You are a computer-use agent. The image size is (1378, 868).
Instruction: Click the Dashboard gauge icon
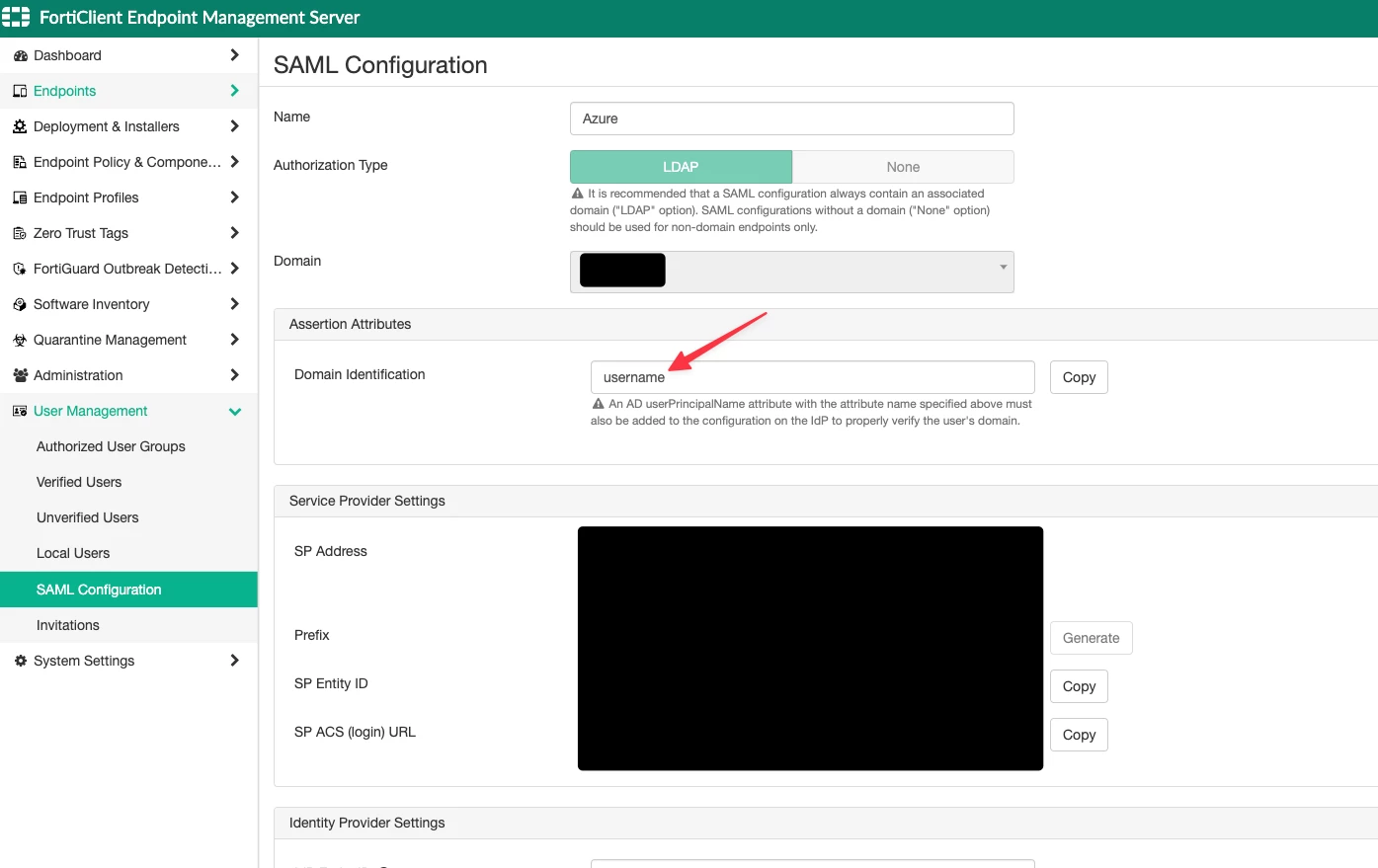click(x=20, y=56)
